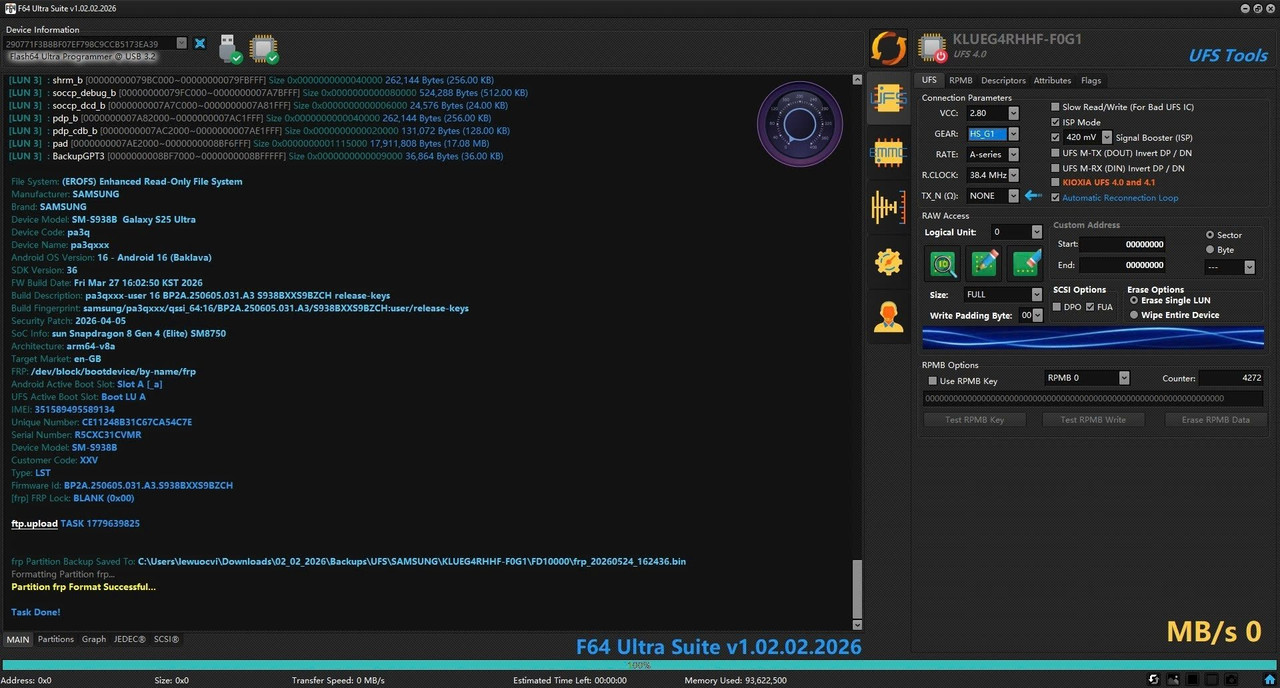The height and width of the screenshot is (688, 1280).
Task: Open the UFS chip sidebar module
Action: click(888, 97)
